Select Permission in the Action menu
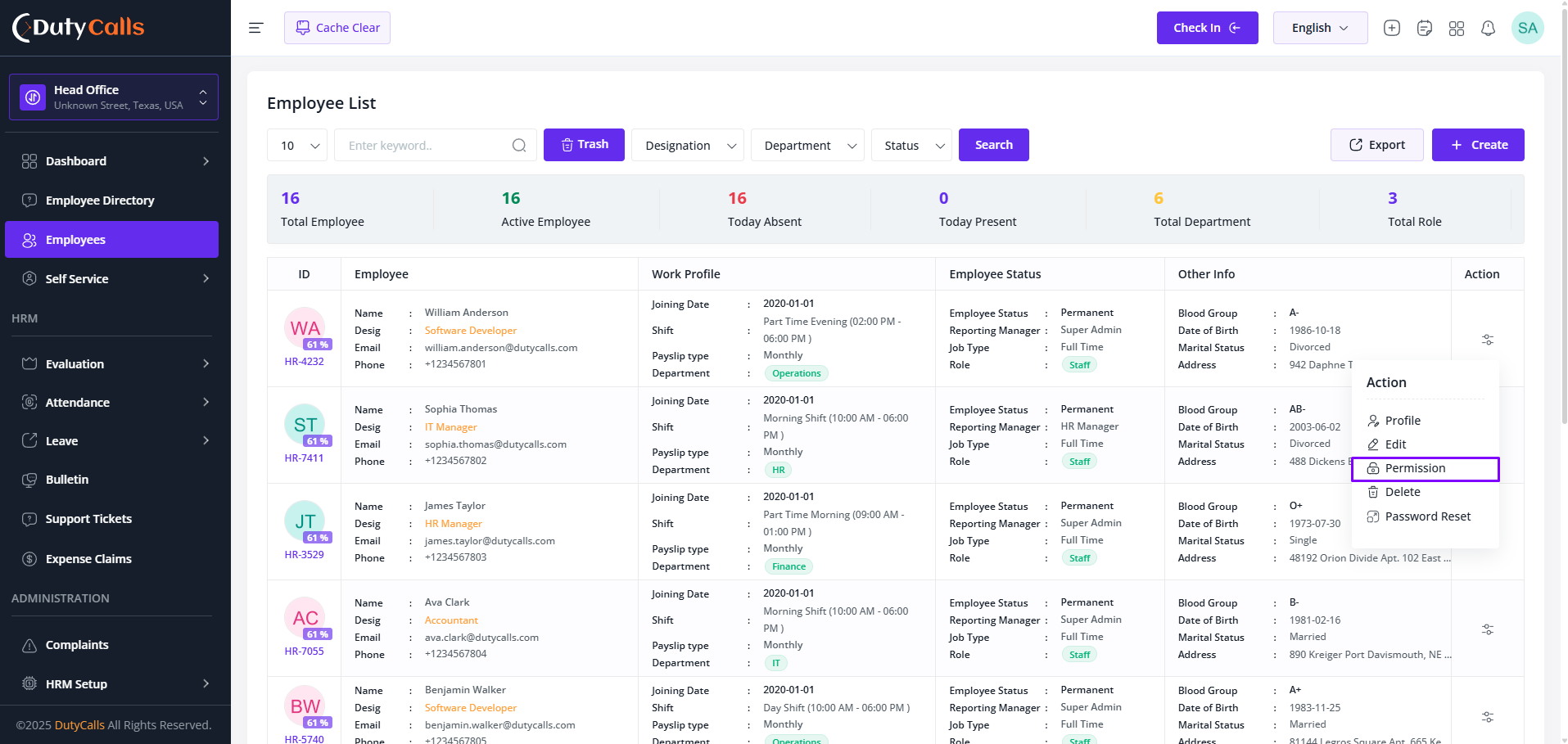The width and height of the screenshot is (1568, 744). 1425,468
